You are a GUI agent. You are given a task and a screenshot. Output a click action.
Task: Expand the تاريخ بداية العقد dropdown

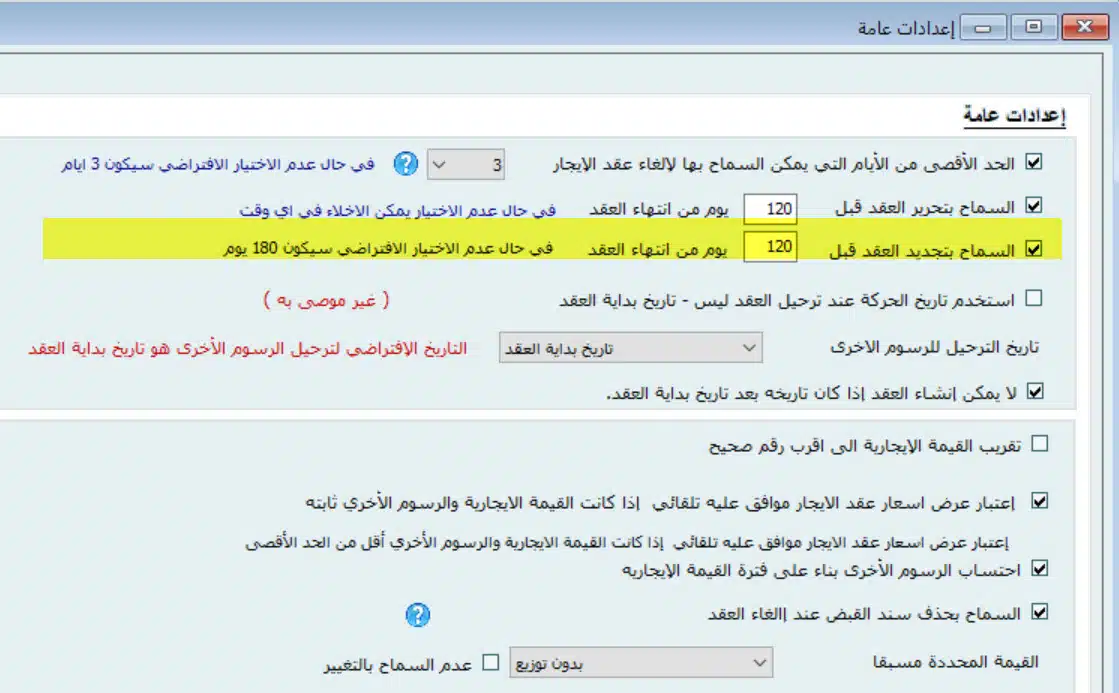coord(630,348)
